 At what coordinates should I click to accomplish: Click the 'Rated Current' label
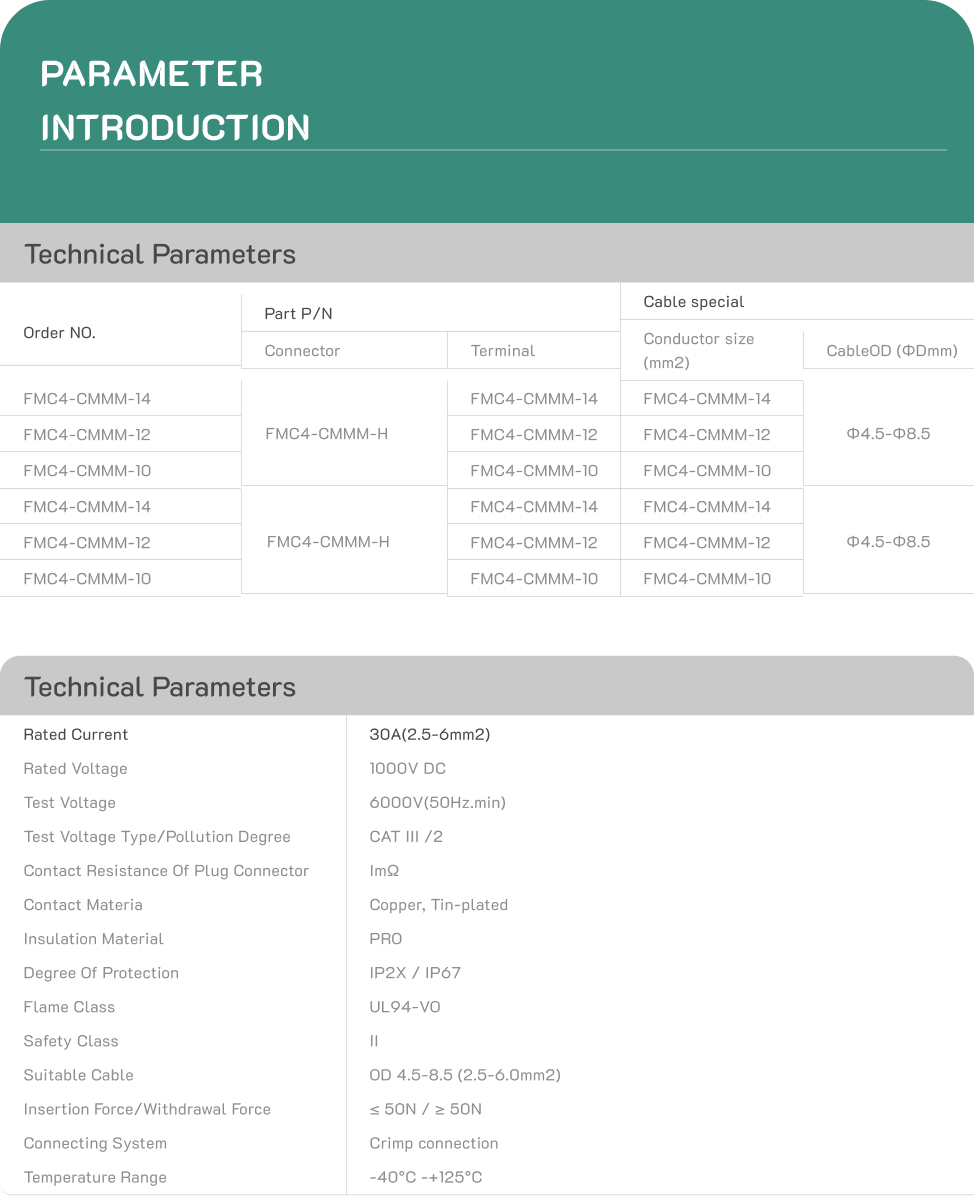(76, 735)
